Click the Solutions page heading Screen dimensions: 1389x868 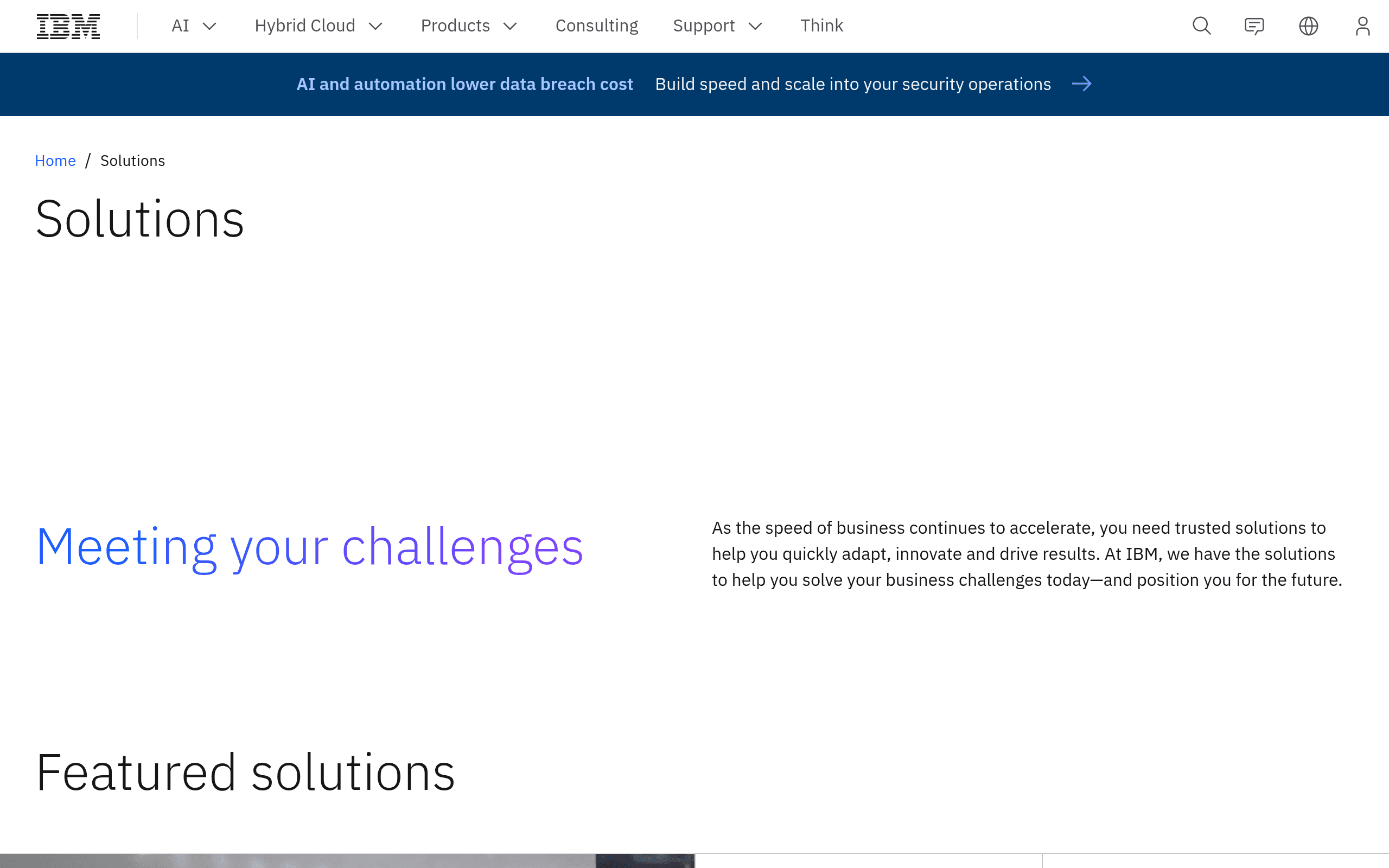(x=140, y=219)
